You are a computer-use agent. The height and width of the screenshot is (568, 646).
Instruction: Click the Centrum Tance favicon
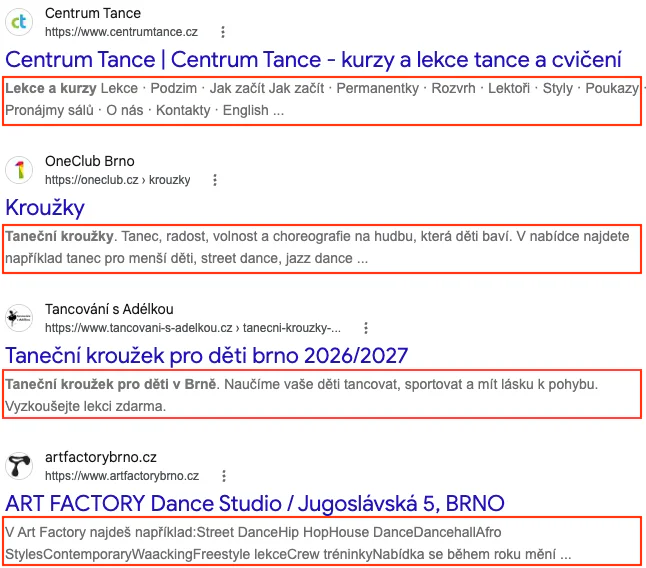point(19,22)
